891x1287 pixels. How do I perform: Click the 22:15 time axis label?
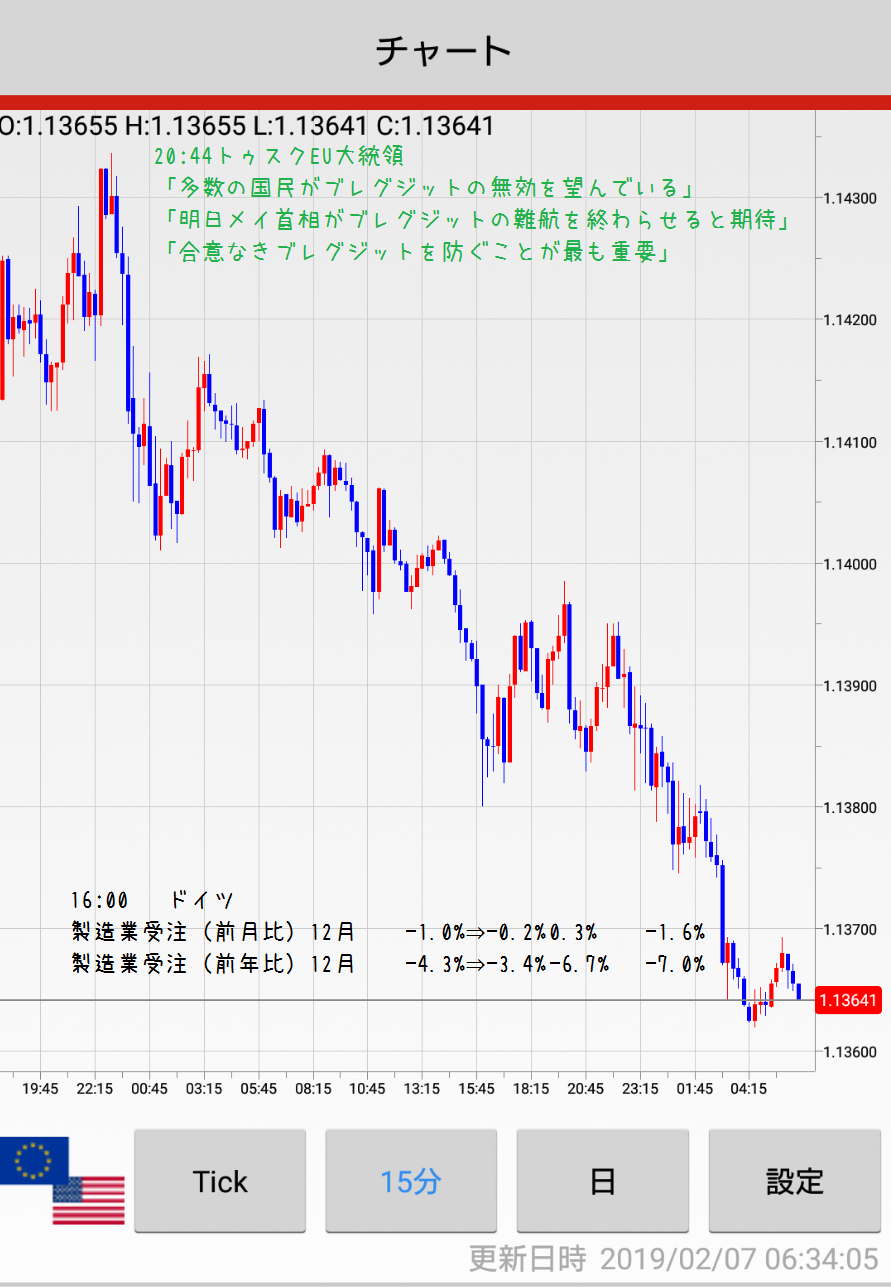95,1088
